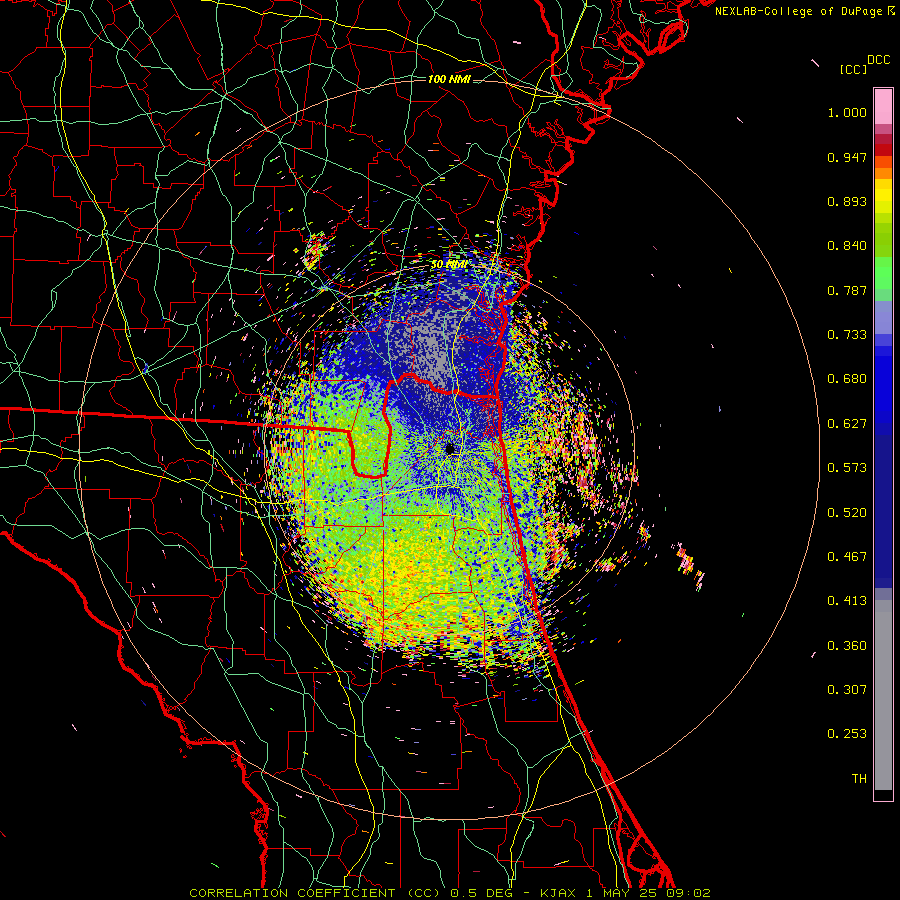Click the gray swatch on the color bar
The height and width of the screenshot is (900, 900).
pyautogui.click(x=883, y=695)
